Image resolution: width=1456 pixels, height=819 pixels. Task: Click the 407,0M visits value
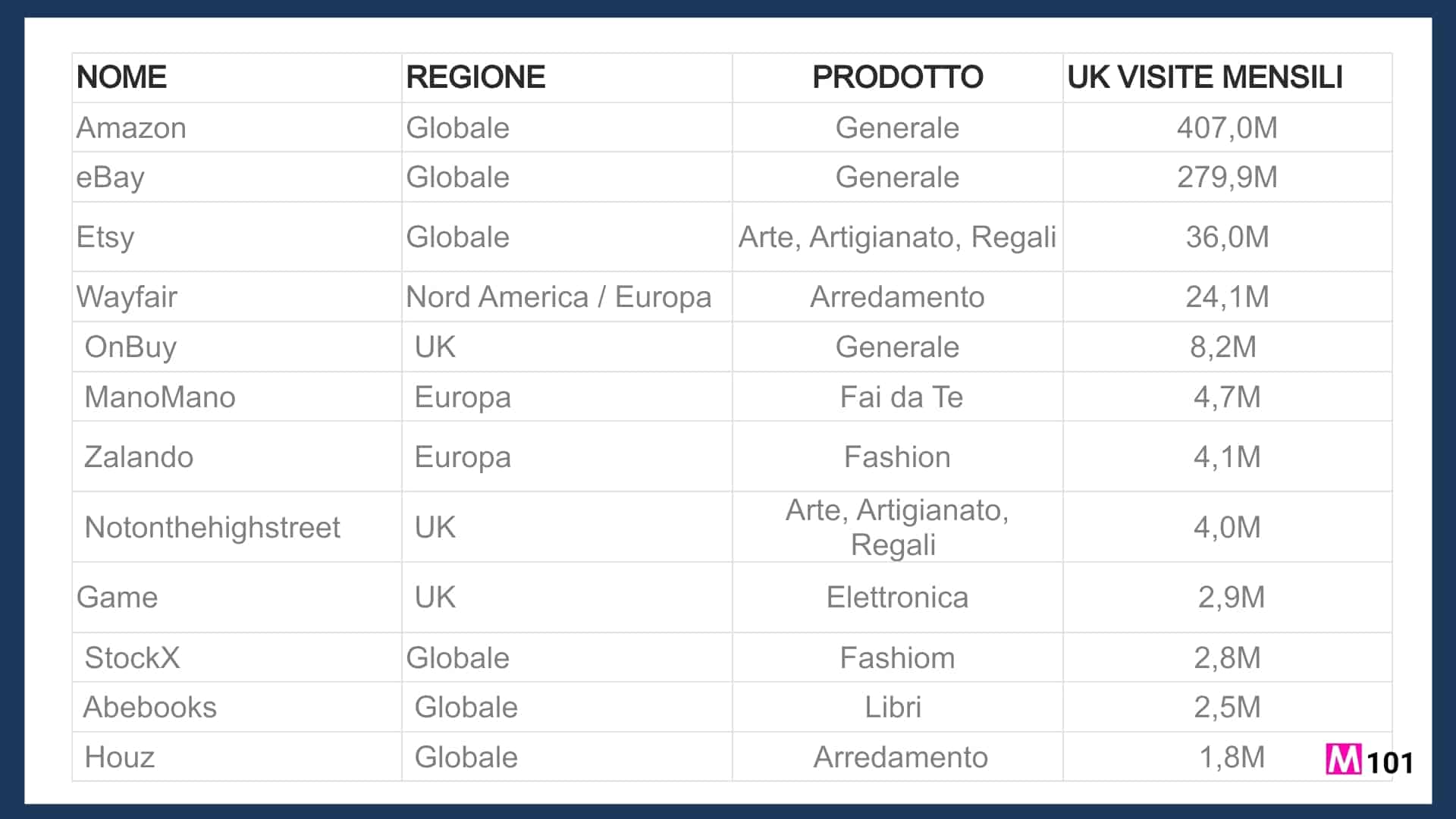pyautogui.click(x=1227, y=127)
